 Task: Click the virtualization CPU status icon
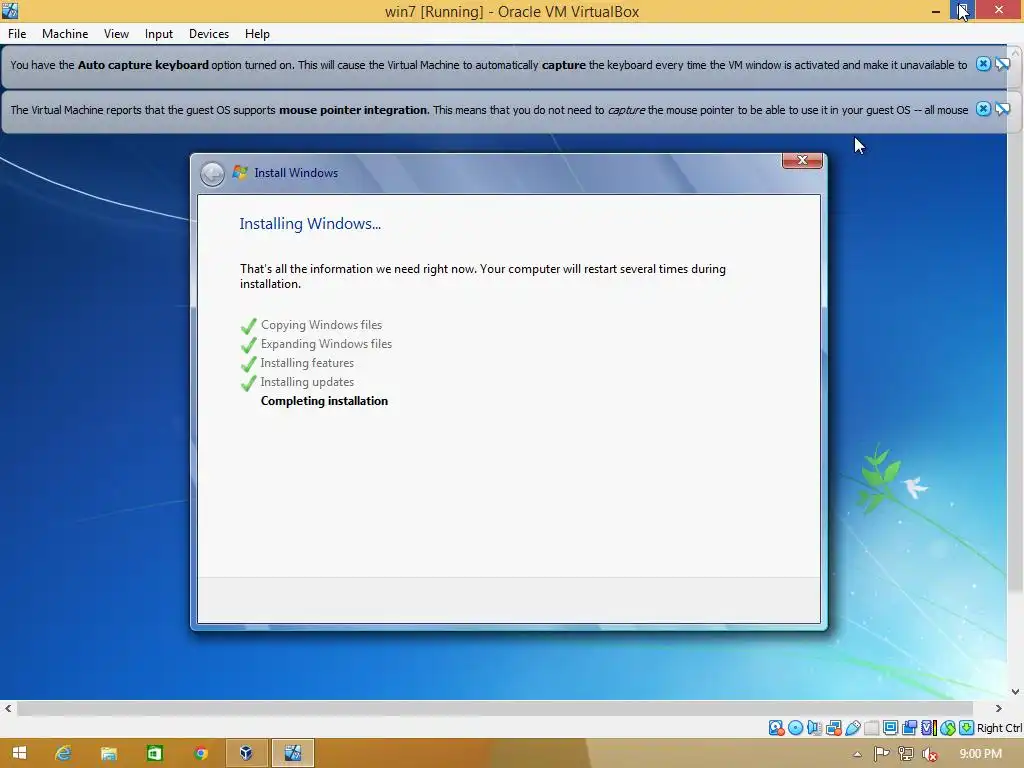(929, 728)
